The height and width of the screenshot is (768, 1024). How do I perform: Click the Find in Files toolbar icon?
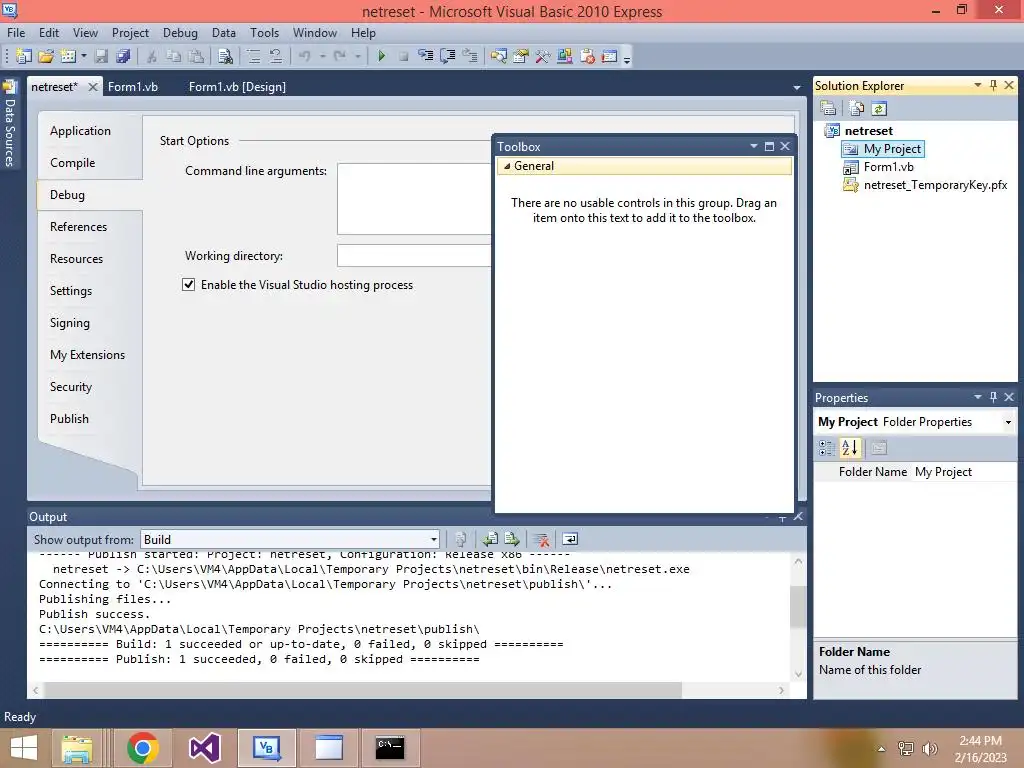(x=225, y=56)
